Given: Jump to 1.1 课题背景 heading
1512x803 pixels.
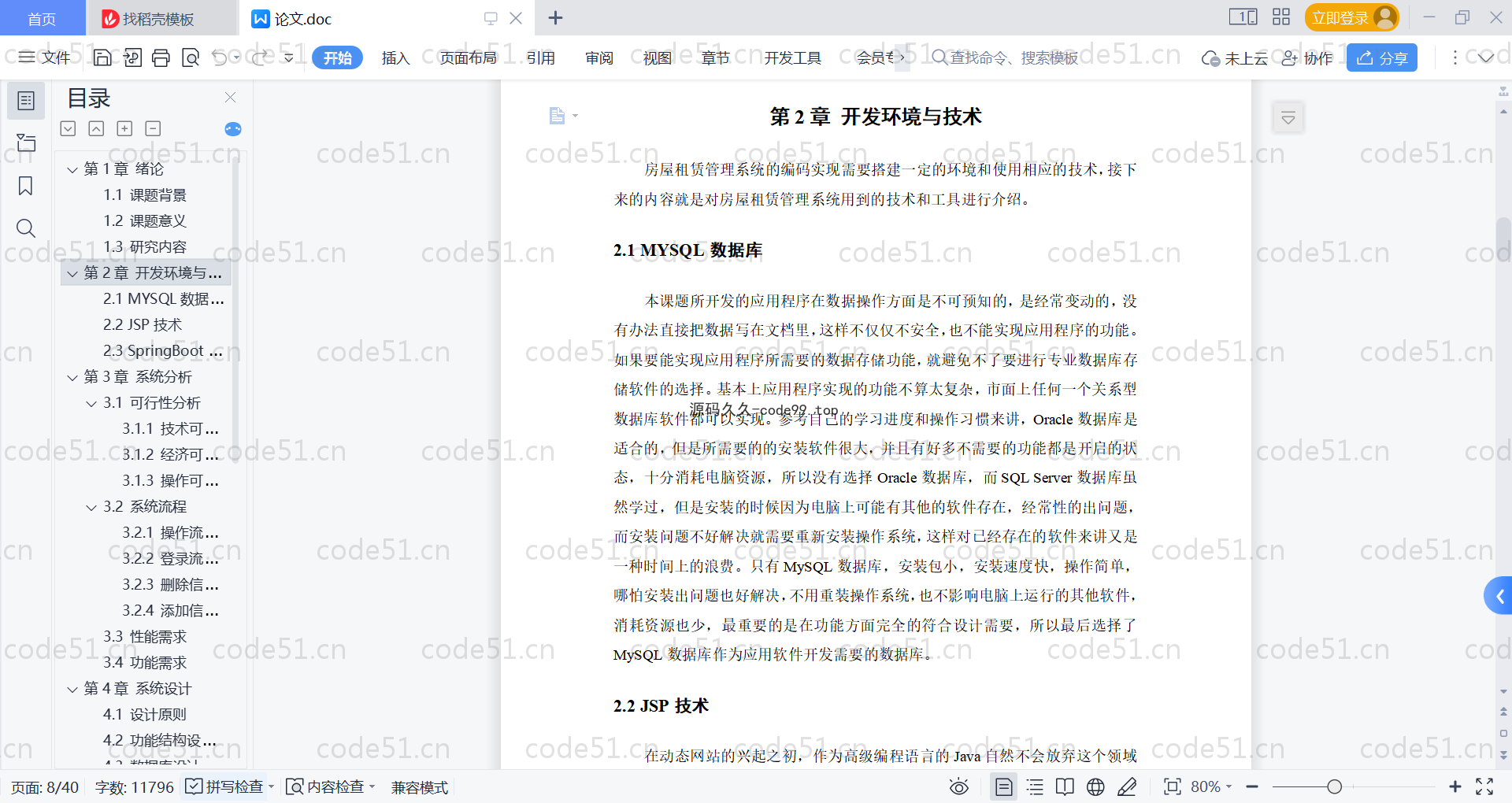Looking at the screenshot, I should pos(145,194).
